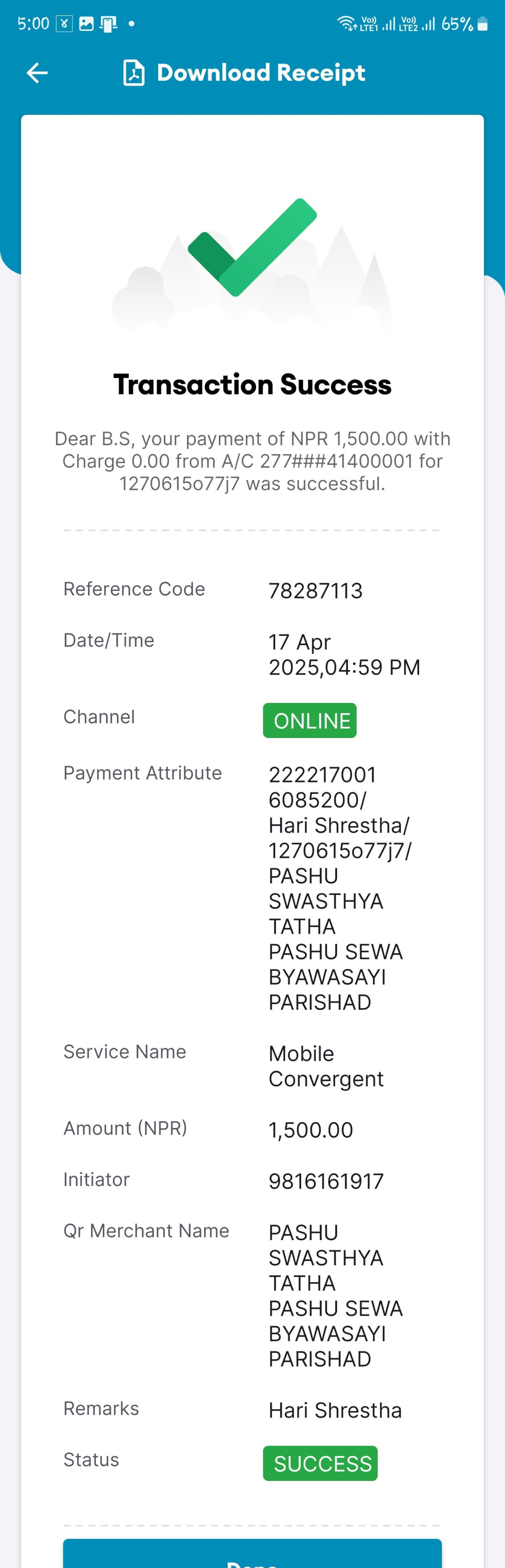The height and width of the screenshot is (1568, 505).
Task: Click the green success checkmark graphic
Action: [252, 247]
